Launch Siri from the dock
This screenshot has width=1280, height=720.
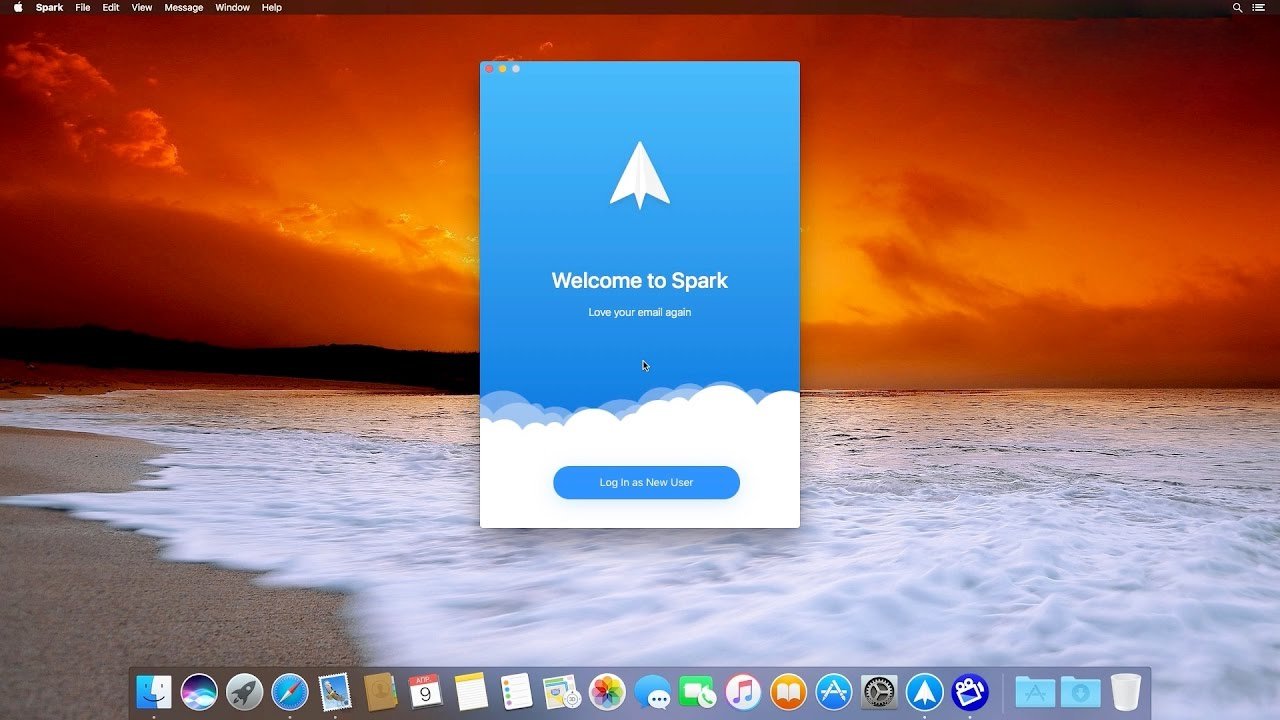point(199,691)
